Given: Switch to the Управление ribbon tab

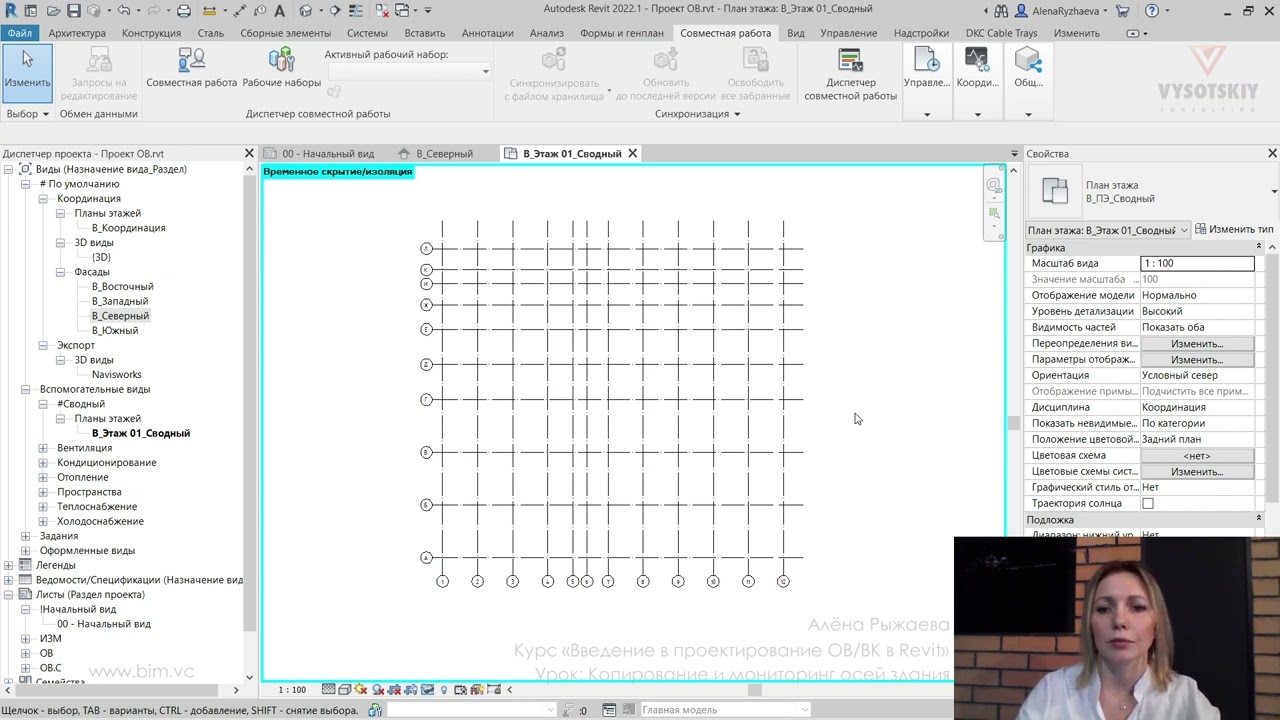Looking at the screenshot, I should click(x=848, y=33).
